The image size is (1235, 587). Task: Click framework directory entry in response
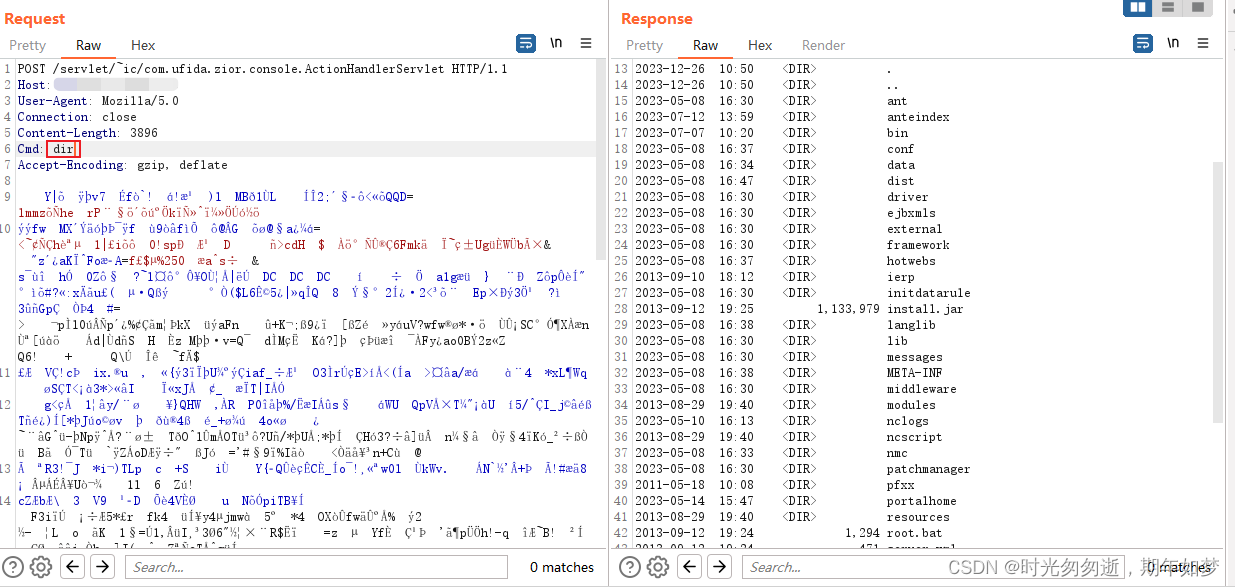[x=918, y=245]
